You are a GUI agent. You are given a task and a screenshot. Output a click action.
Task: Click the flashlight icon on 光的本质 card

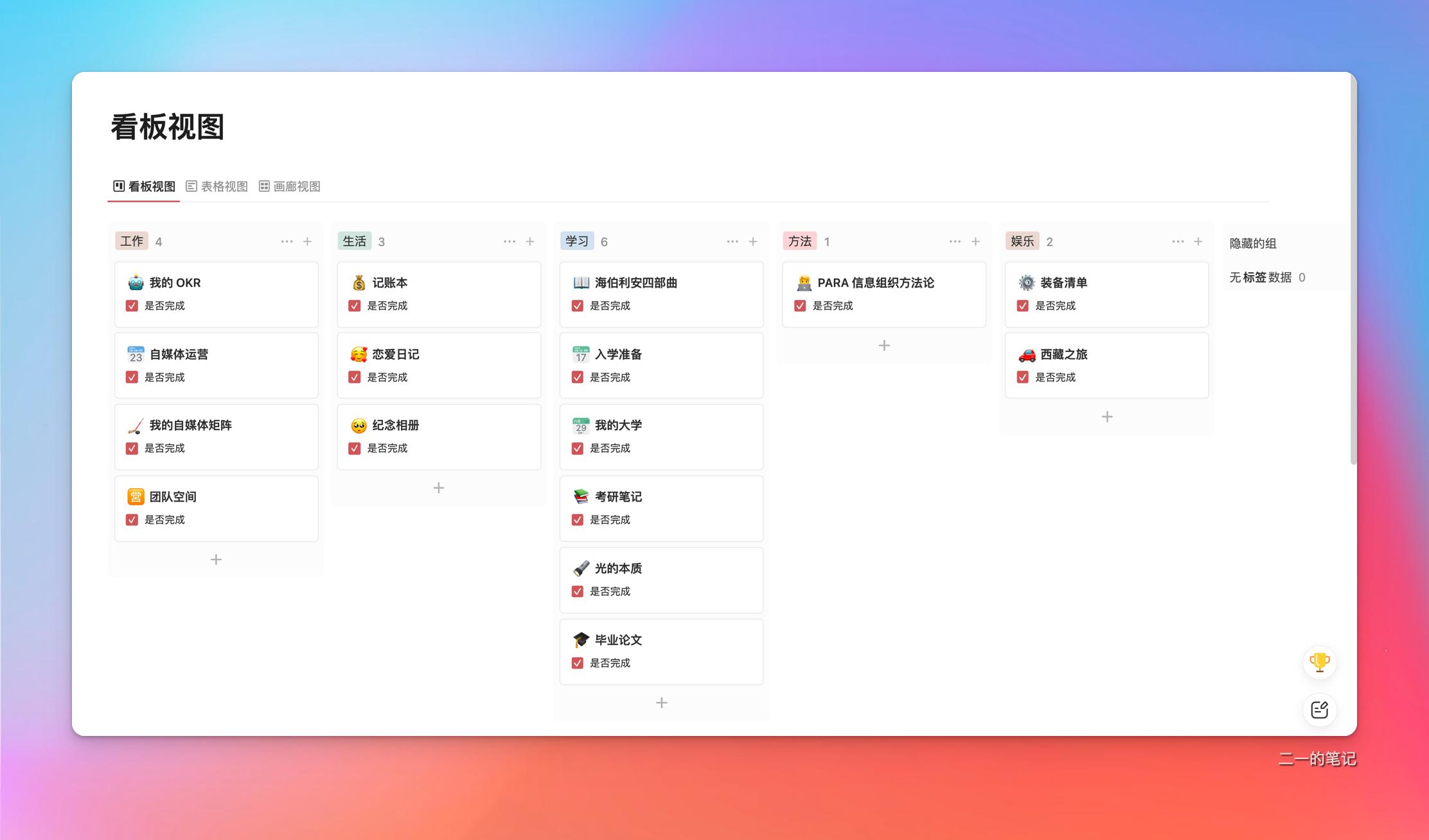pyautogui.click(x=580, y=568)
